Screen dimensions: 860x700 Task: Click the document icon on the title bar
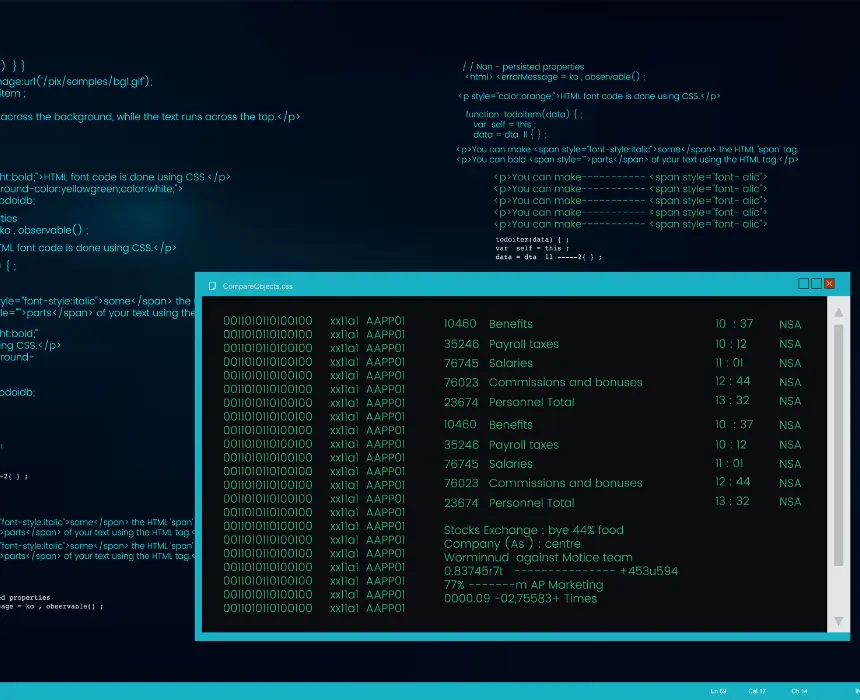(x=212, y=285)
